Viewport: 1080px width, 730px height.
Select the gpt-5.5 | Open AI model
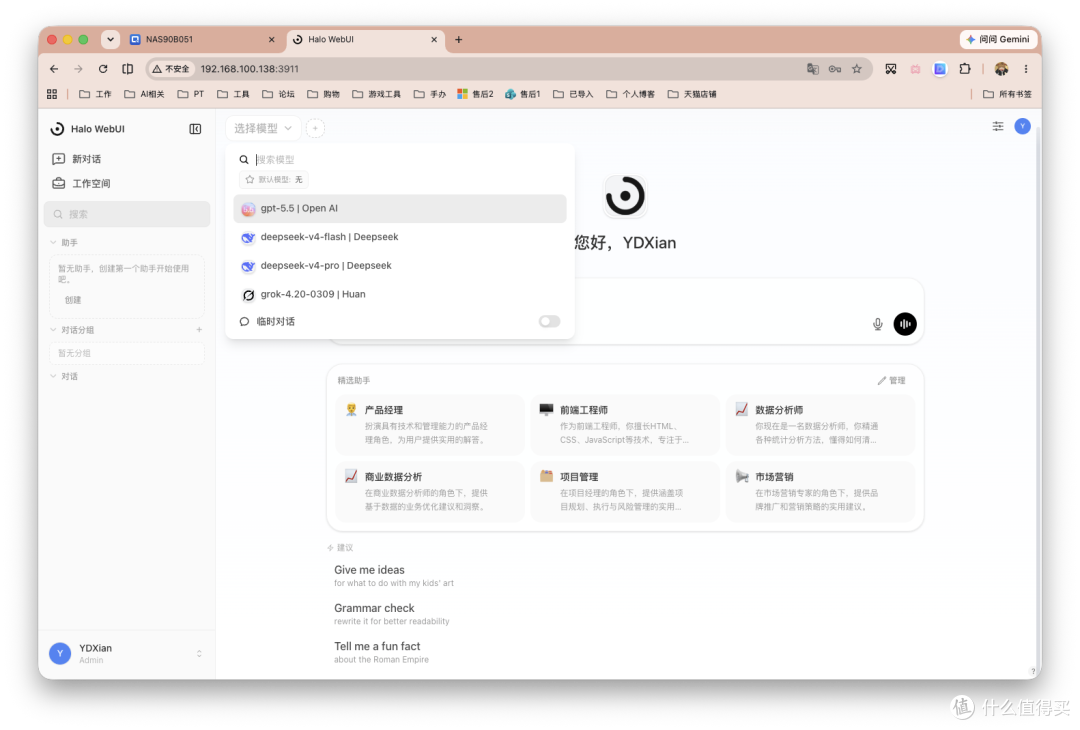(x=399, y=209)
